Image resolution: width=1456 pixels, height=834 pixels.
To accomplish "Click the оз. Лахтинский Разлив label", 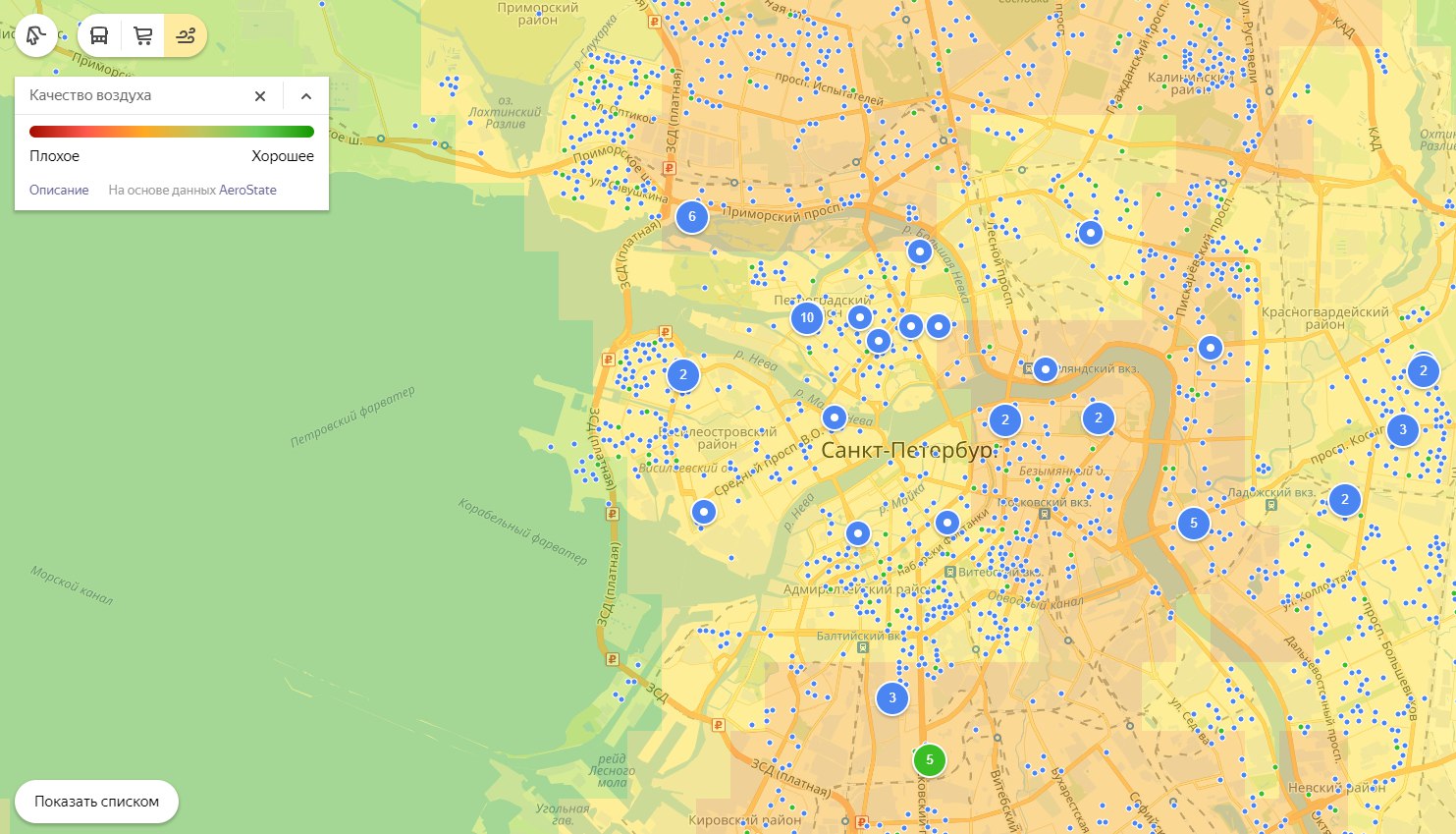I will coord(506,112).
